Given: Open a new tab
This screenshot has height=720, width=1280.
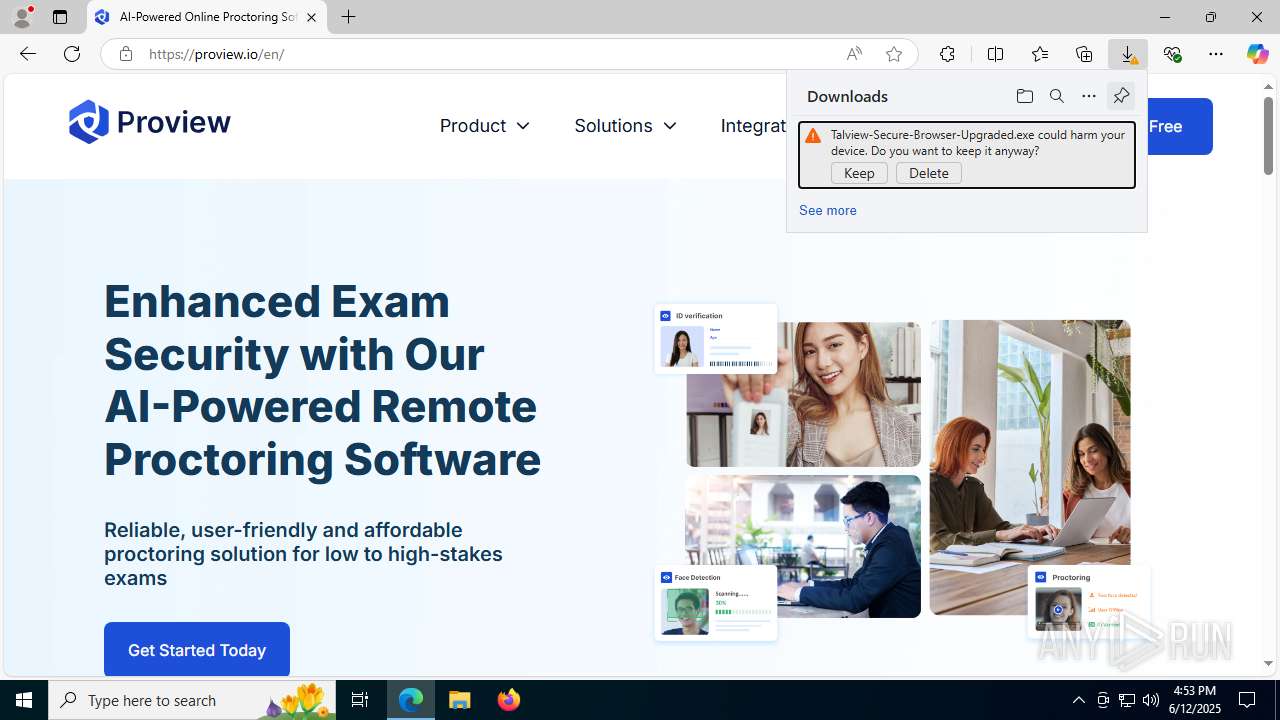Looking at the screenshot, I should (348, 17).
